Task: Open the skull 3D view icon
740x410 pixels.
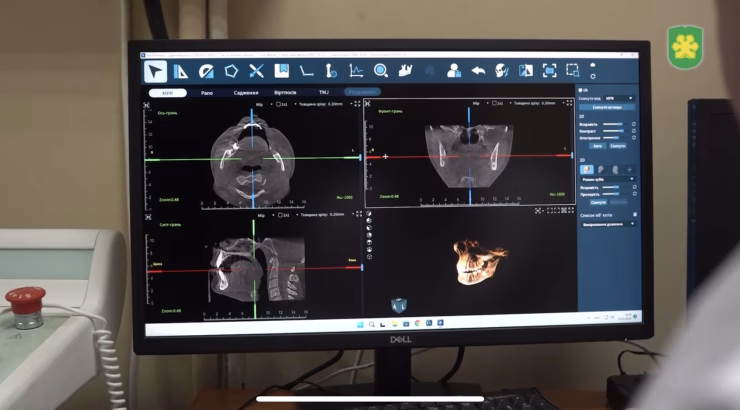Action: tap(501, 71)
